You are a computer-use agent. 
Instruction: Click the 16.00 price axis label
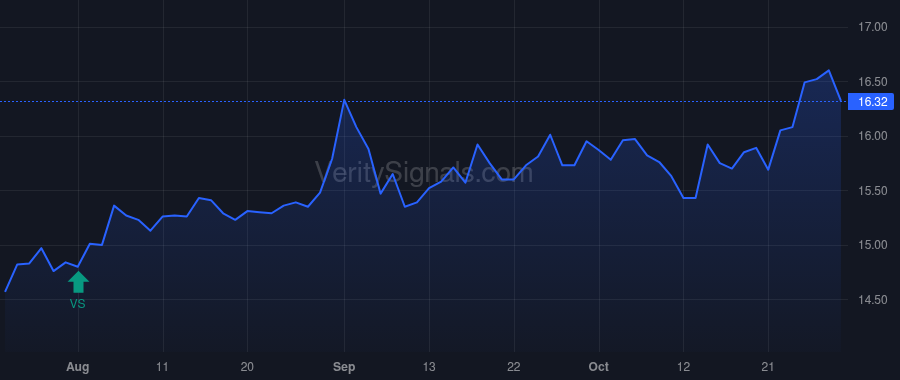click(x=872, y=136)
